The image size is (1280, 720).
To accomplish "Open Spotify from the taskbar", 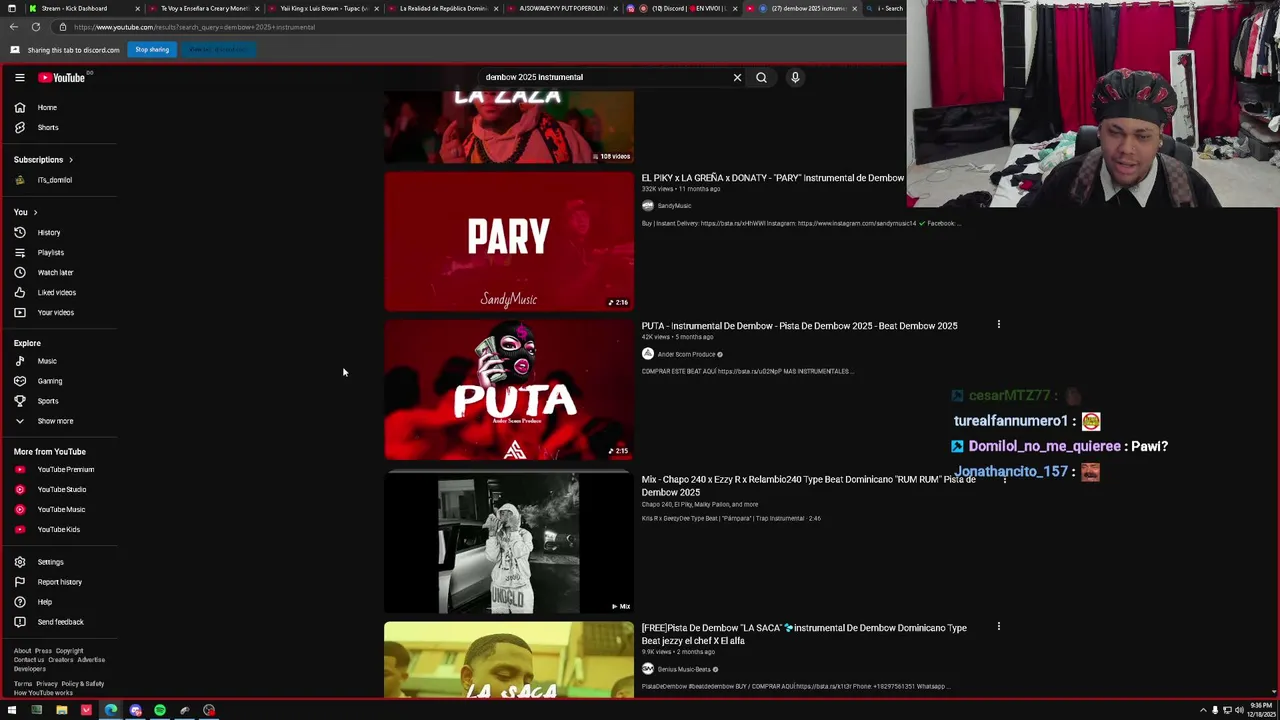I will click(x=160, y=710).
